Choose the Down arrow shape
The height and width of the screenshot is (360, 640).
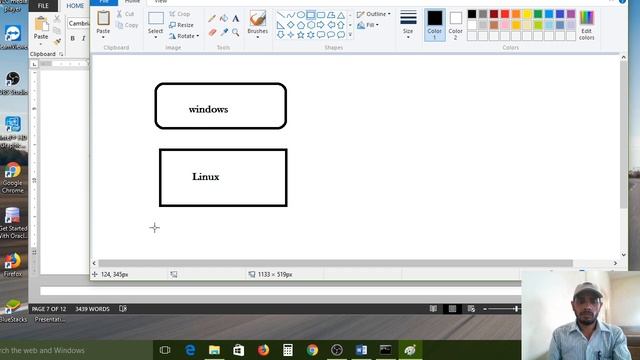tap(281, 35)
